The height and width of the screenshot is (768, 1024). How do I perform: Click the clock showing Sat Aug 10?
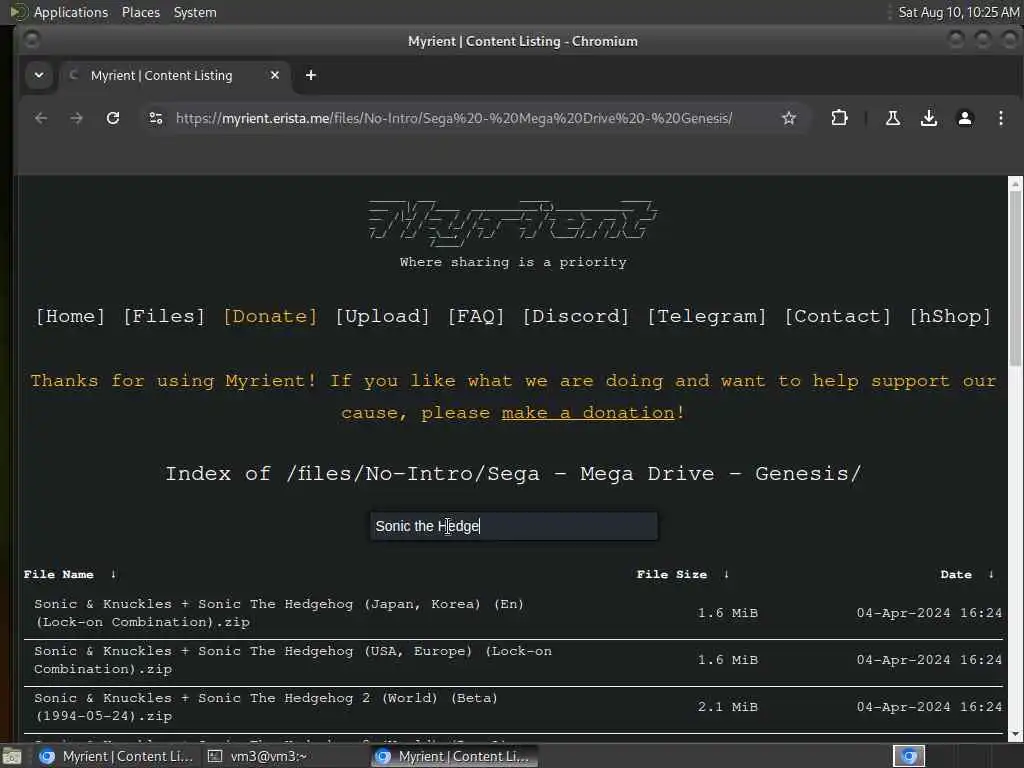point(958,12)
